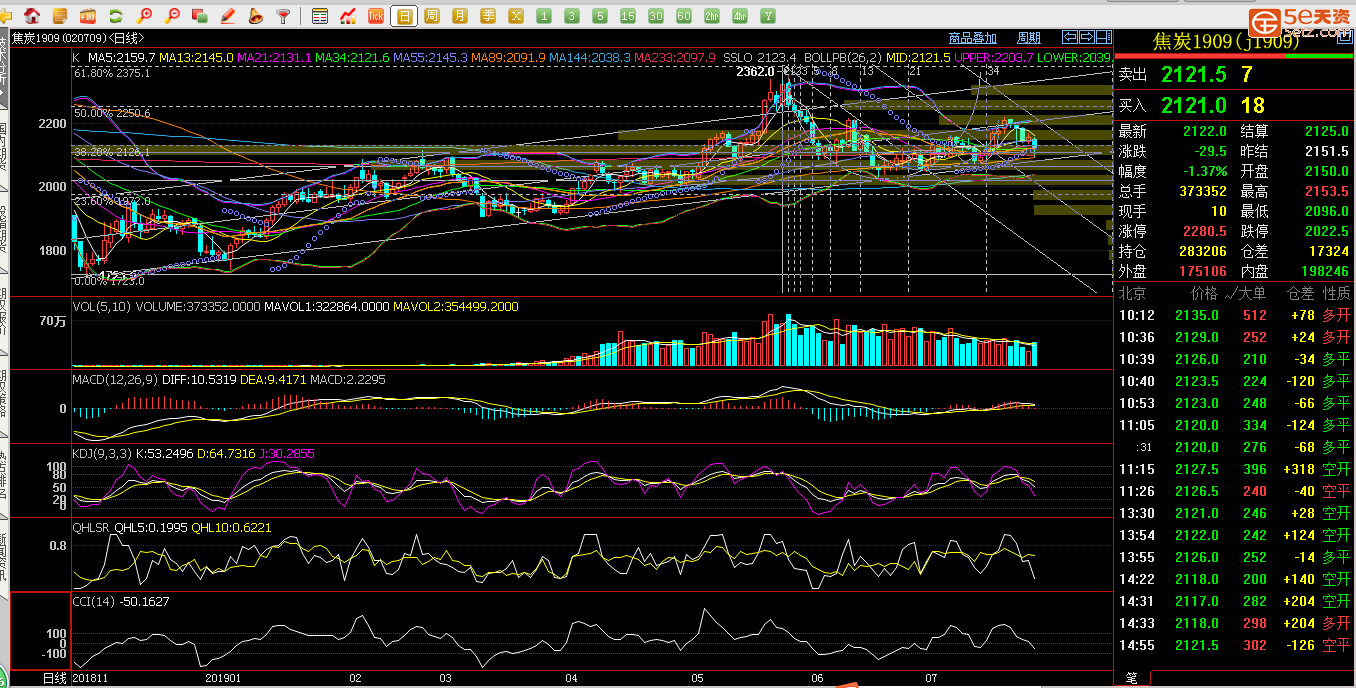This screenshot has width=1356, height=688.
Task: Click the 价格 column header in trade list
Action: click(x=1205, y=293)
